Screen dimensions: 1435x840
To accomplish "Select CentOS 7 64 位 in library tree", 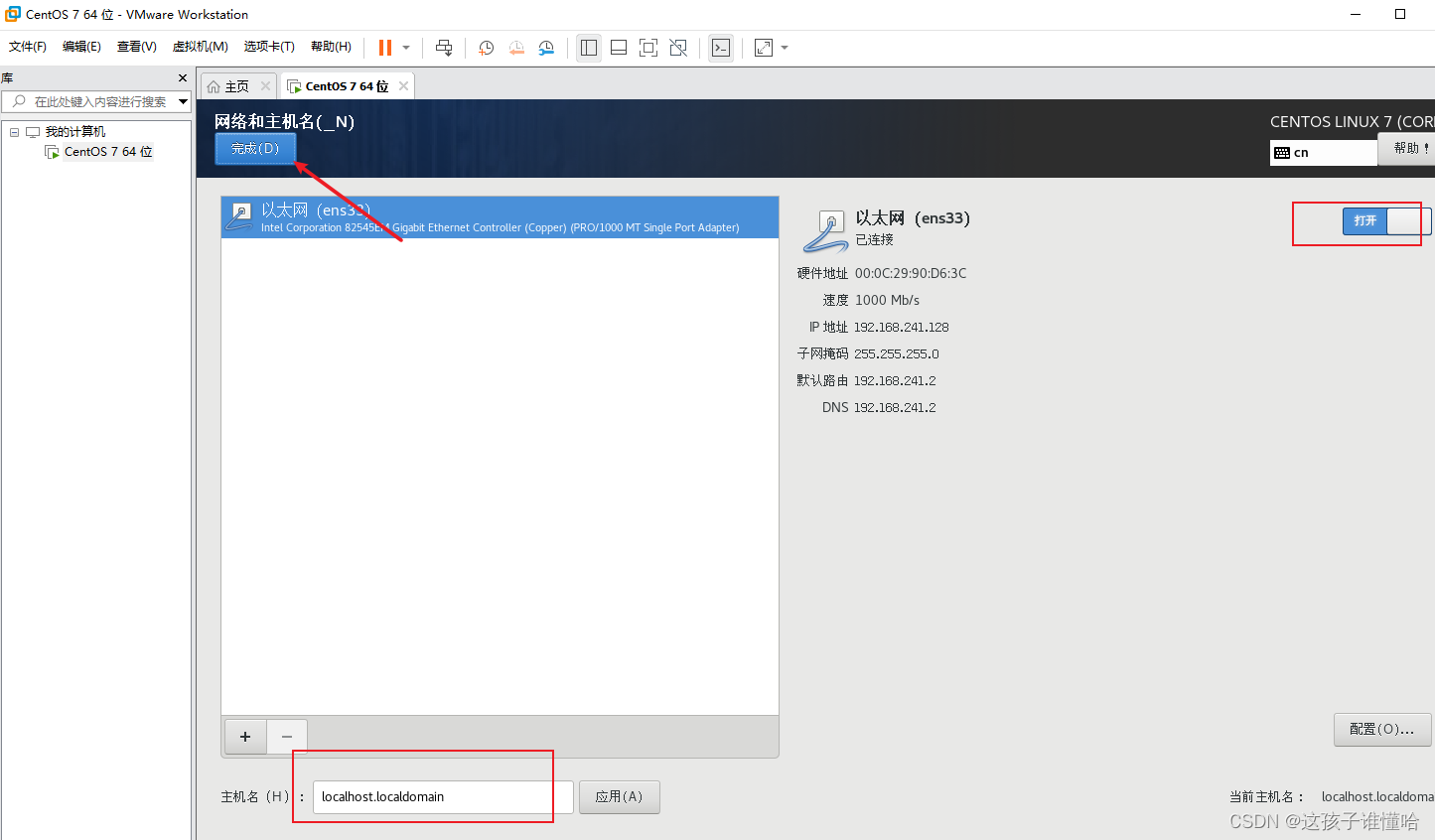I will click(x=108, y=152).
